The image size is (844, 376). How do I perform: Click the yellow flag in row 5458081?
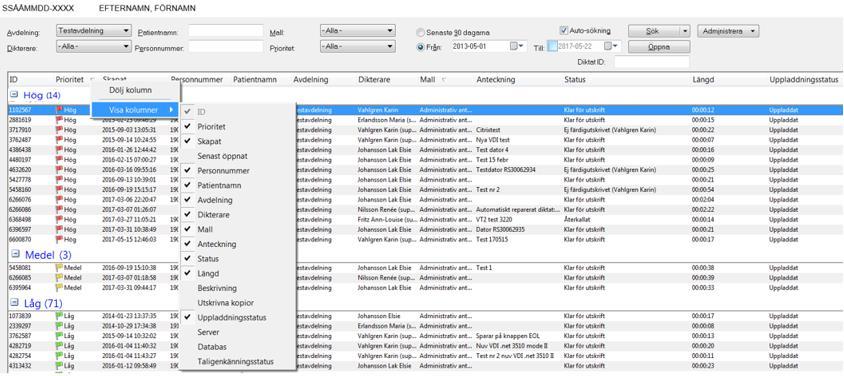(59, 267)
